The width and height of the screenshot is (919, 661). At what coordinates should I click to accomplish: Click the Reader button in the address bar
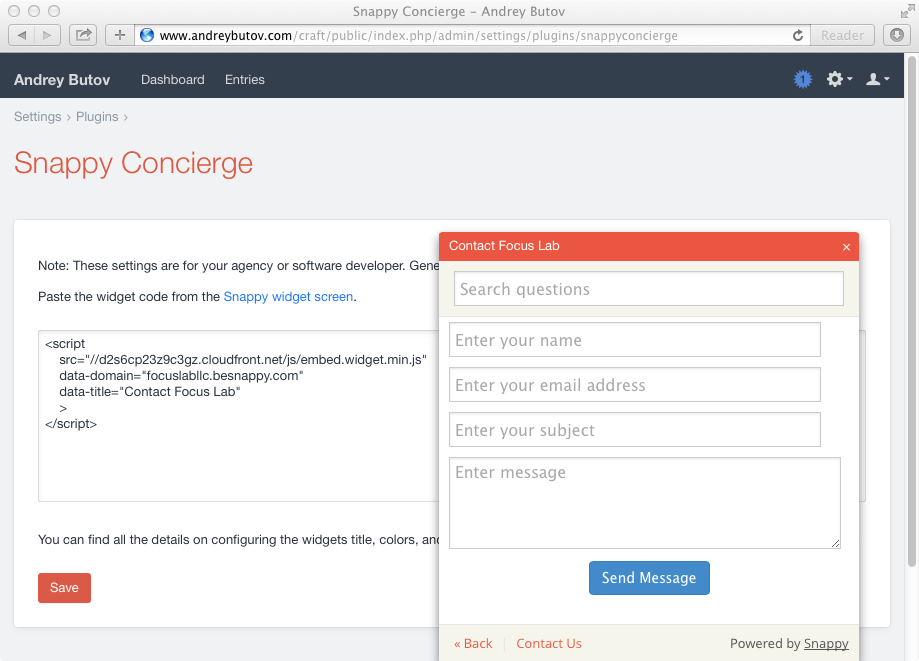click(842, 35)
